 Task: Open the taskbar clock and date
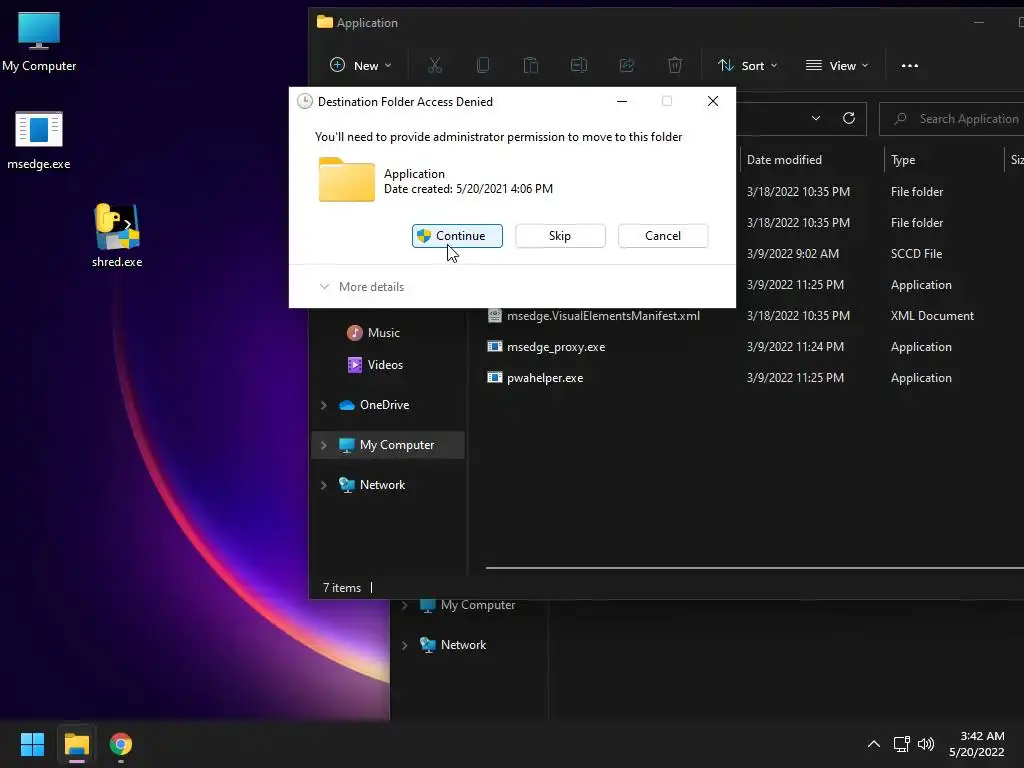[976, 744]
